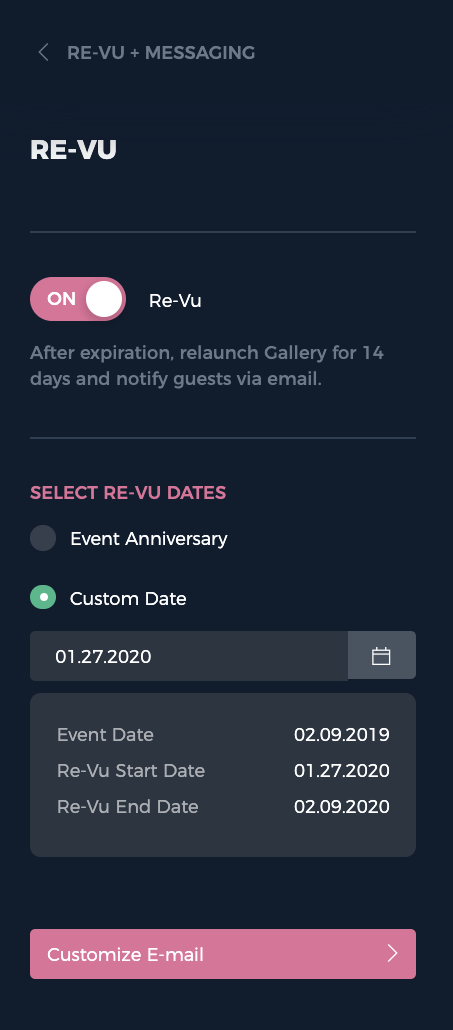The width and height of the screenshot is (453, 1030).
Task: Click the 01.27.2020 date input field
Action: (189, 656)
